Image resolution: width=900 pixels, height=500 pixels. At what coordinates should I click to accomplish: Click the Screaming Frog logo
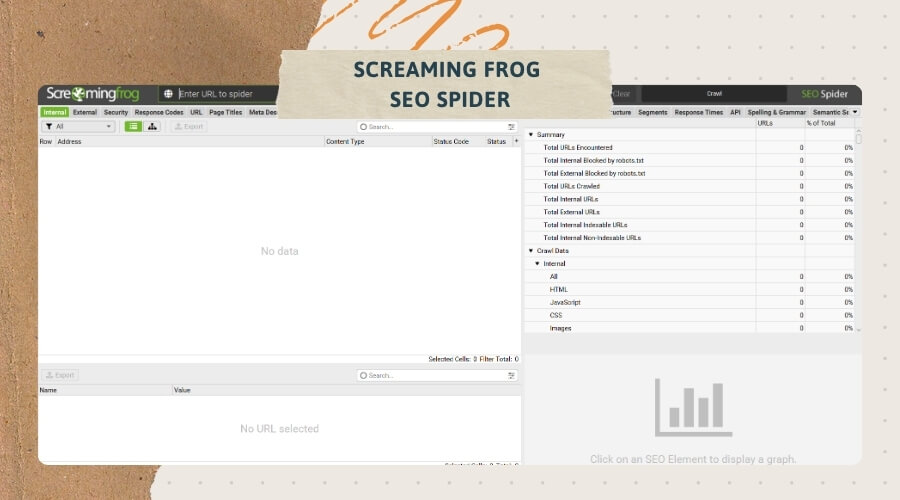[92, 94]
